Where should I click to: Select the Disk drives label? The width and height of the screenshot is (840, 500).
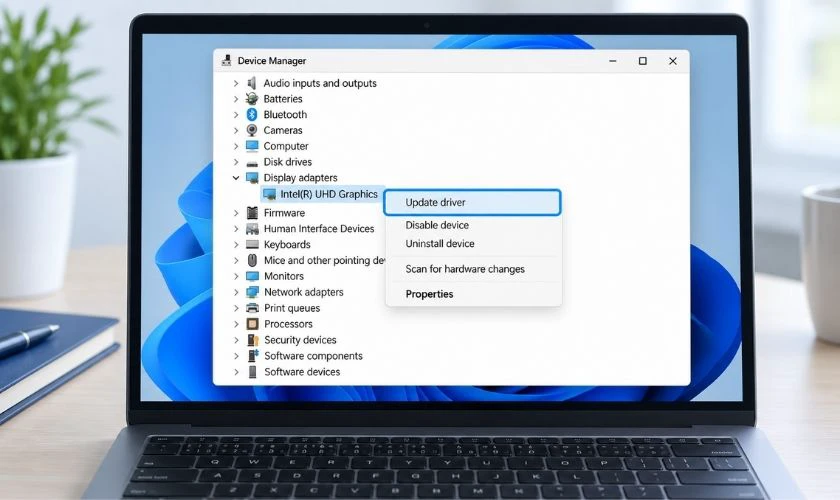[x=288, y=162]
